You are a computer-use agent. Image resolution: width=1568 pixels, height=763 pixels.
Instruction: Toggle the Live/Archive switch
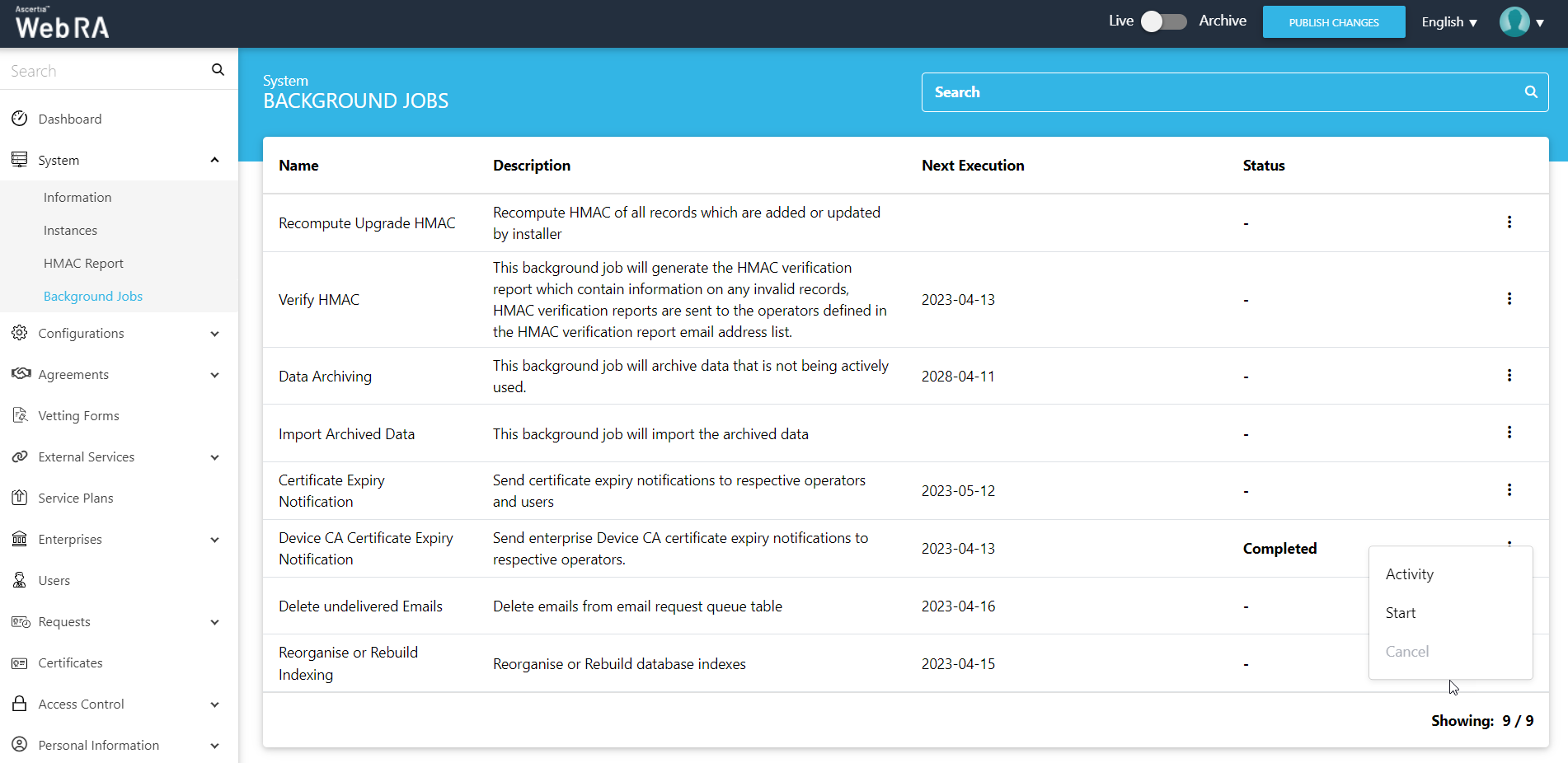[x=1163, y=21]
